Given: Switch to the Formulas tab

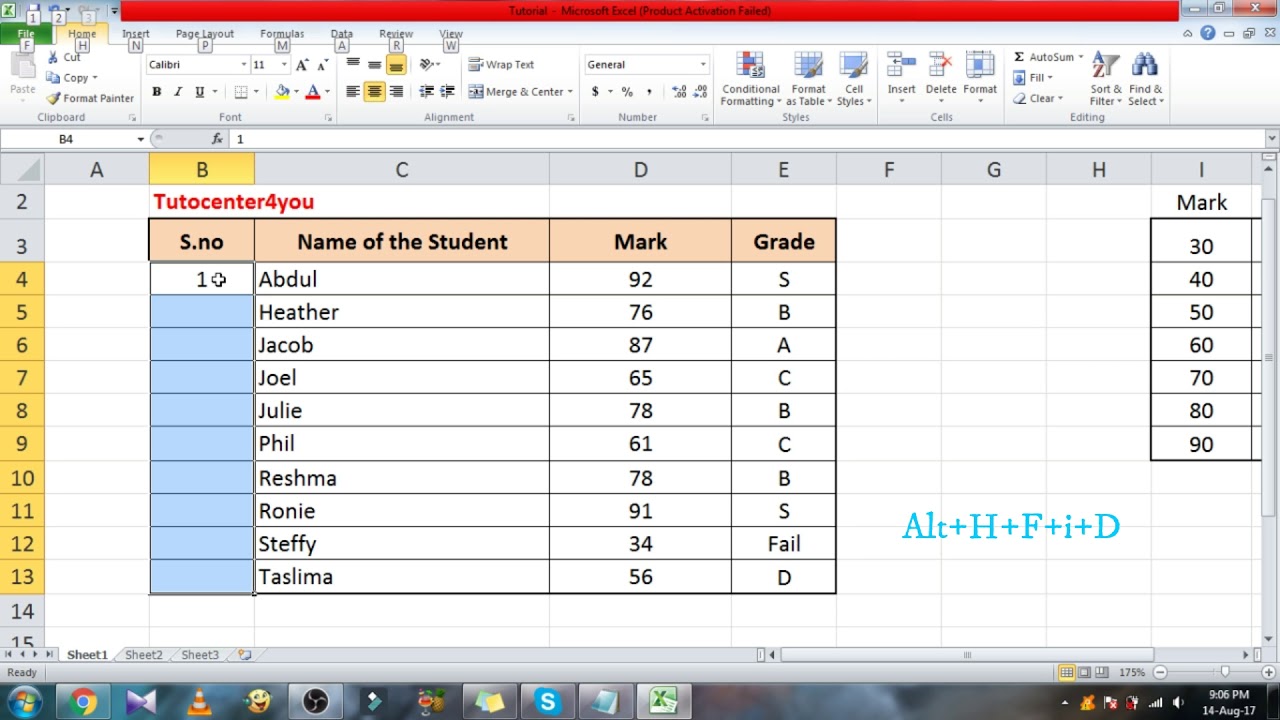Looking at the screenshot, I should [x=282, y=34].
